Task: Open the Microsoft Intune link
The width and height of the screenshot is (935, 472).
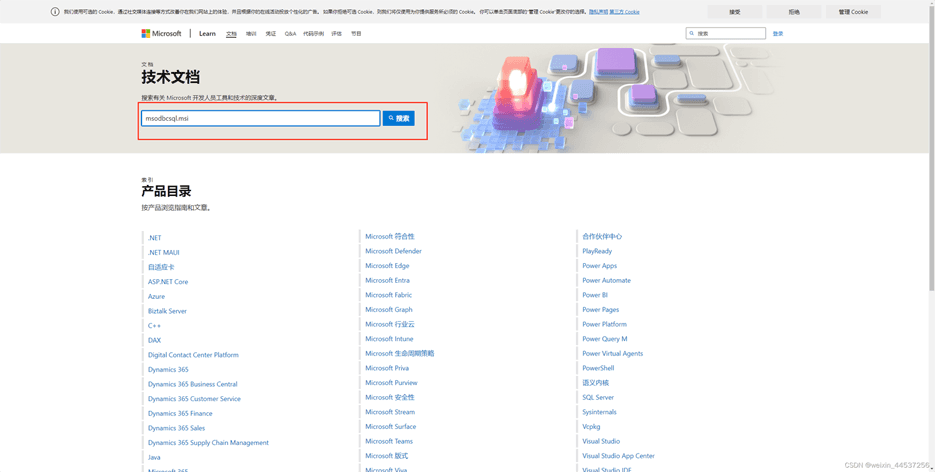Action: coord(389,339)
